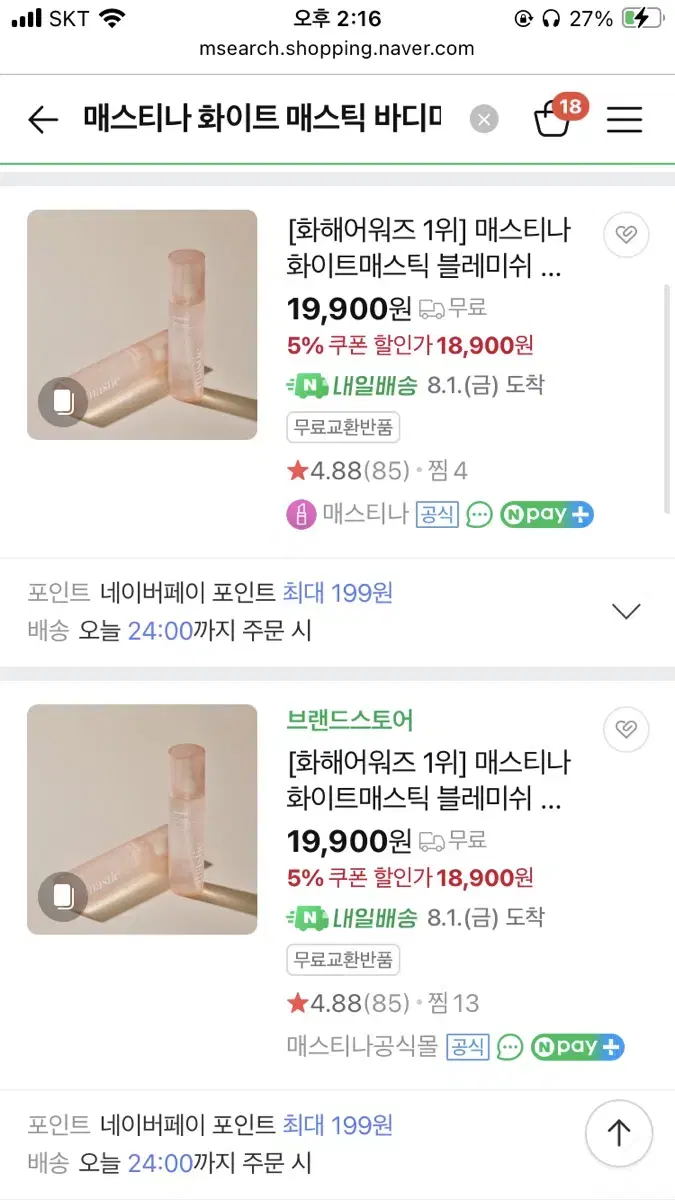Tap the back arrow icon

pos(43,121)
